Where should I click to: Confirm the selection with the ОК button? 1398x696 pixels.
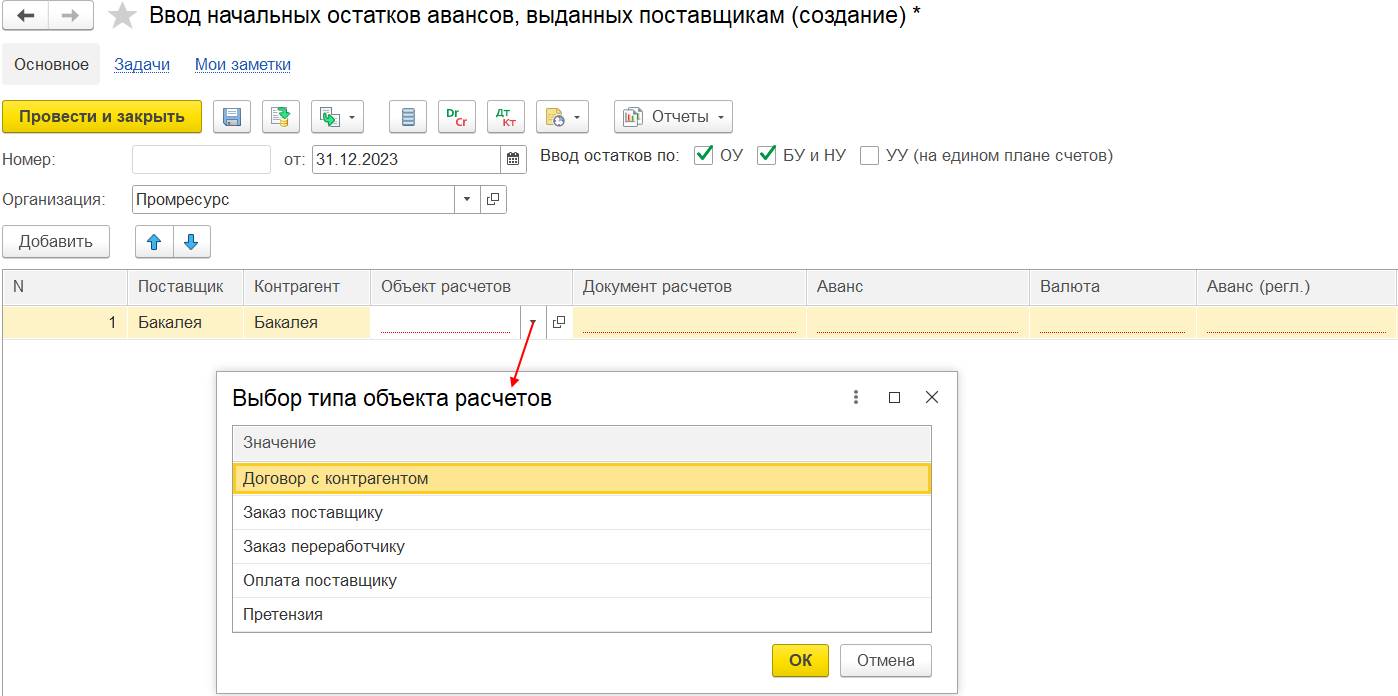[800, 660]
